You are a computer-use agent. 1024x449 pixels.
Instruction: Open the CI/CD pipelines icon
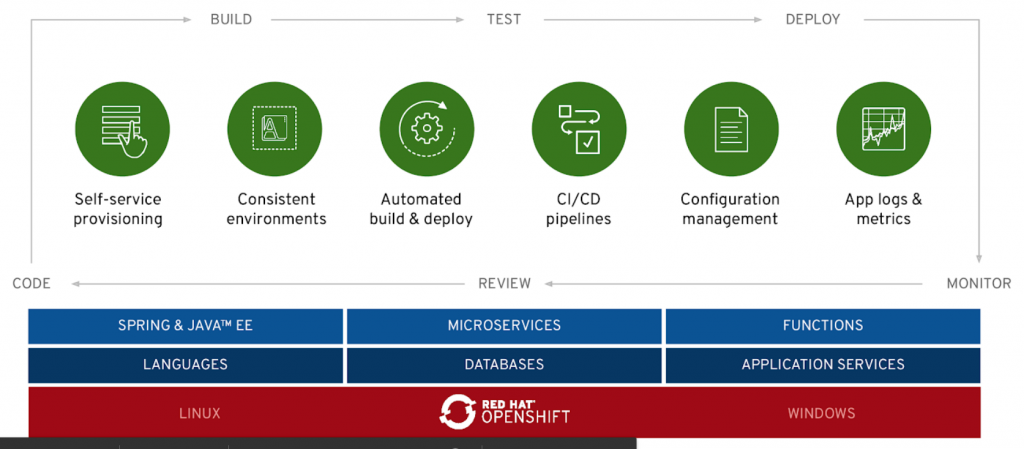click(x=579, y=128)
